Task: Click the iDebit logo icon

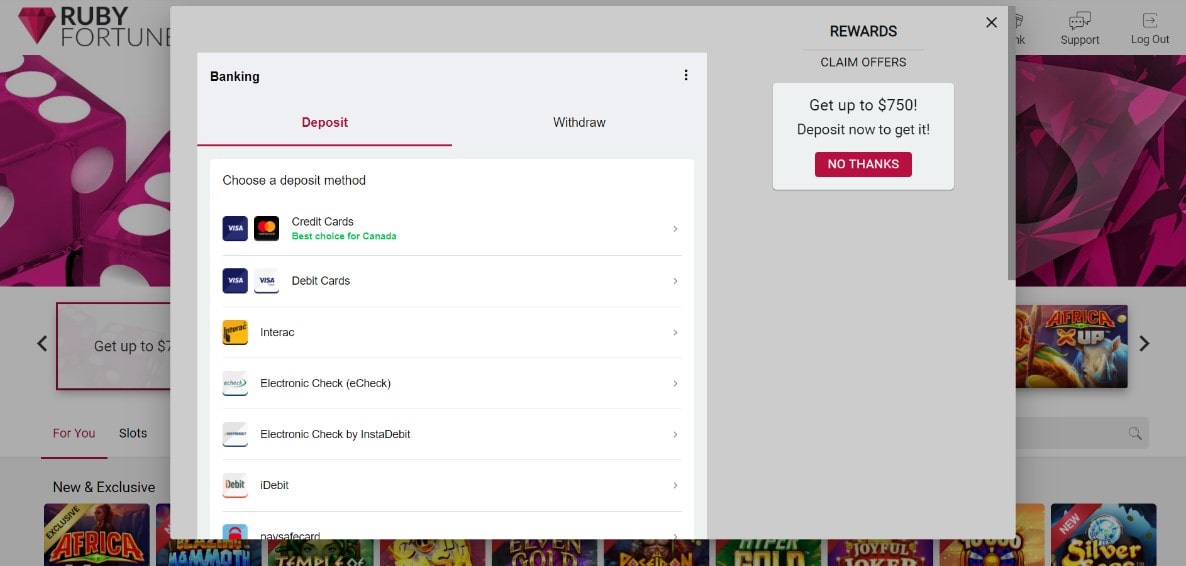Action: tap(235, 485)
